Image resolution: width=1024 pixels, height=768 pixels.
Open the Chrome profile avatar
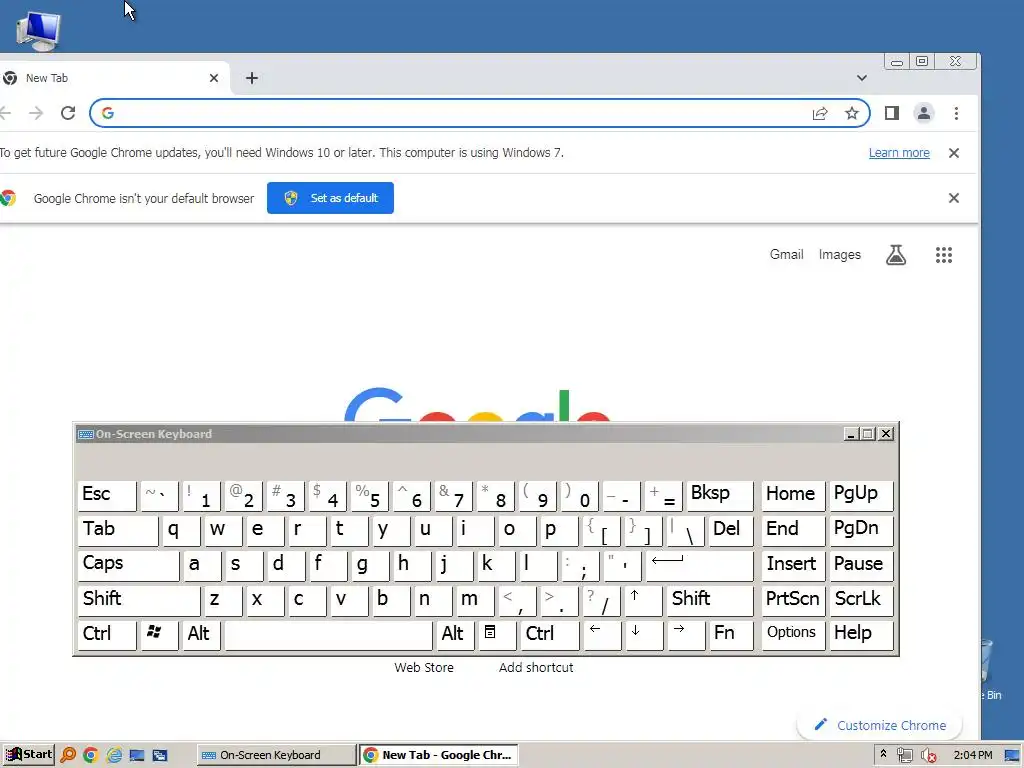click(x=923, y=114)
